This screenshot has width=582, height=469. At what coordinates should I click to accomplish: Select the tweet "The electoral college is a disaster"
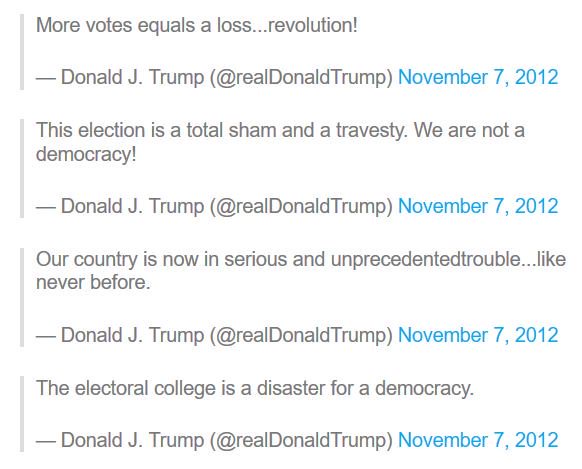(255, 388)
